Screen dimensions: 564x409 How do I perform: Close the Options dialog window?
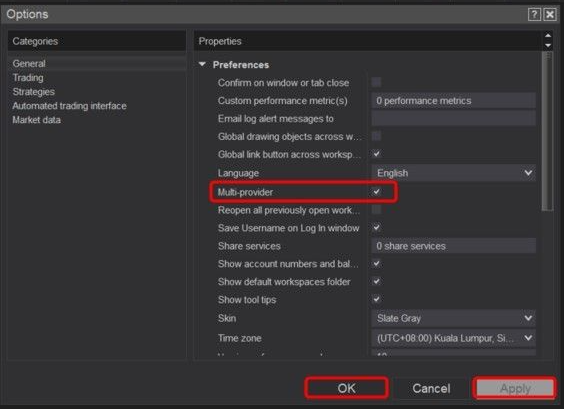pos(550,14)
